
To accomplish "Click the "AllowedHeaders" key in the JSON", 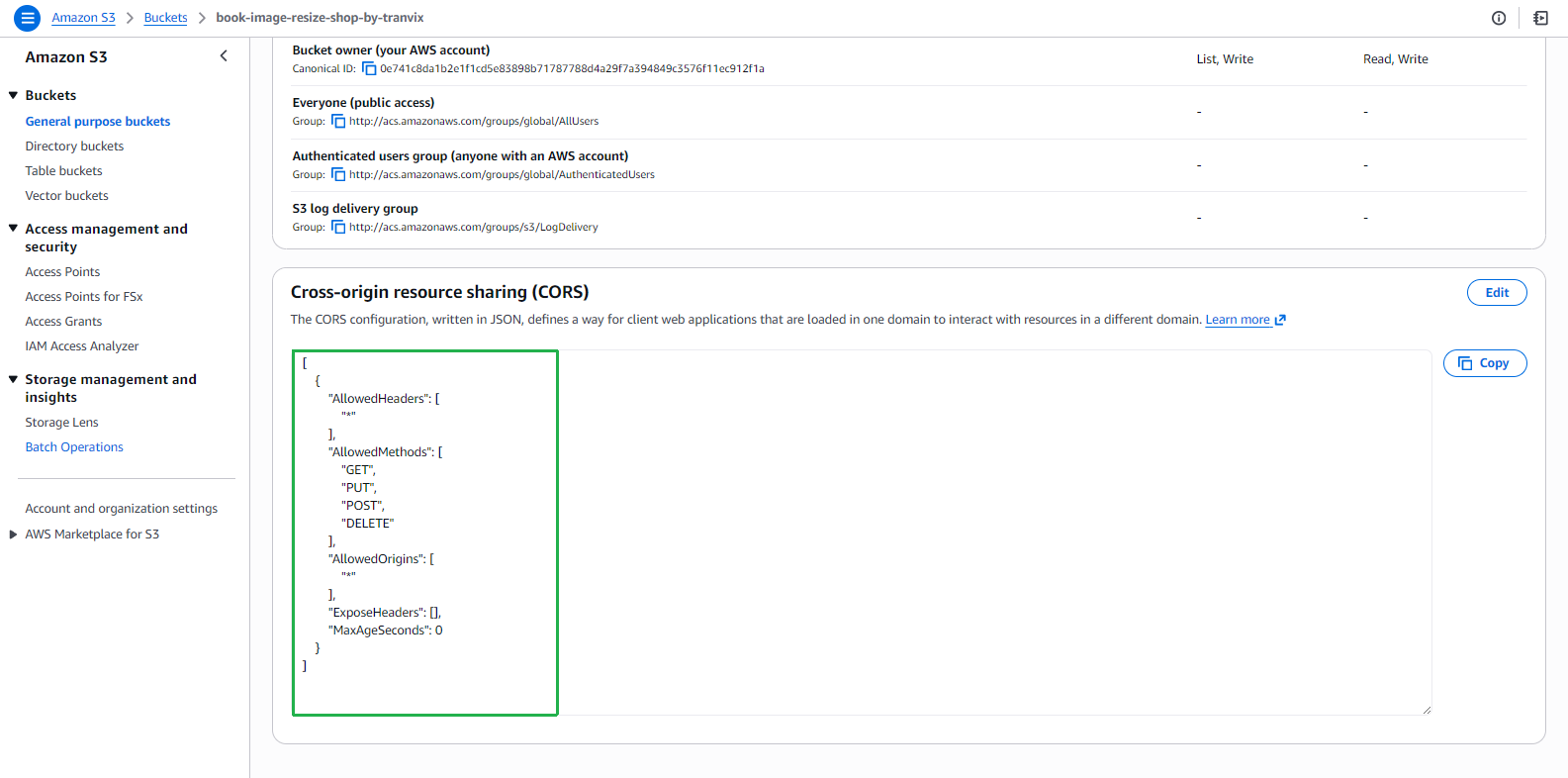I will point(380,399).
